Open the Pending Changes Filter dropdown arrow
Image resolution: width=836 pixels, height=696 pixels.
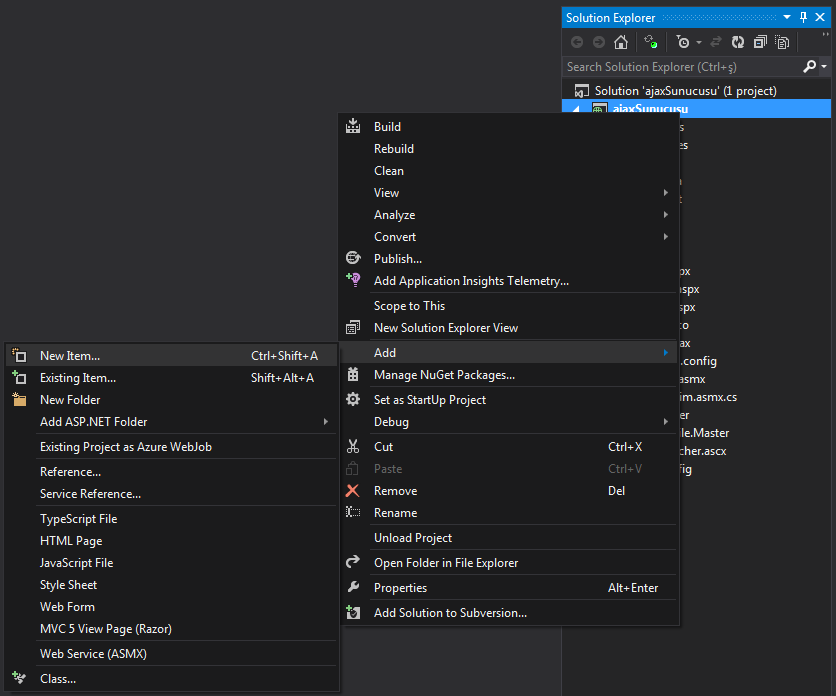tap(698, 43)
